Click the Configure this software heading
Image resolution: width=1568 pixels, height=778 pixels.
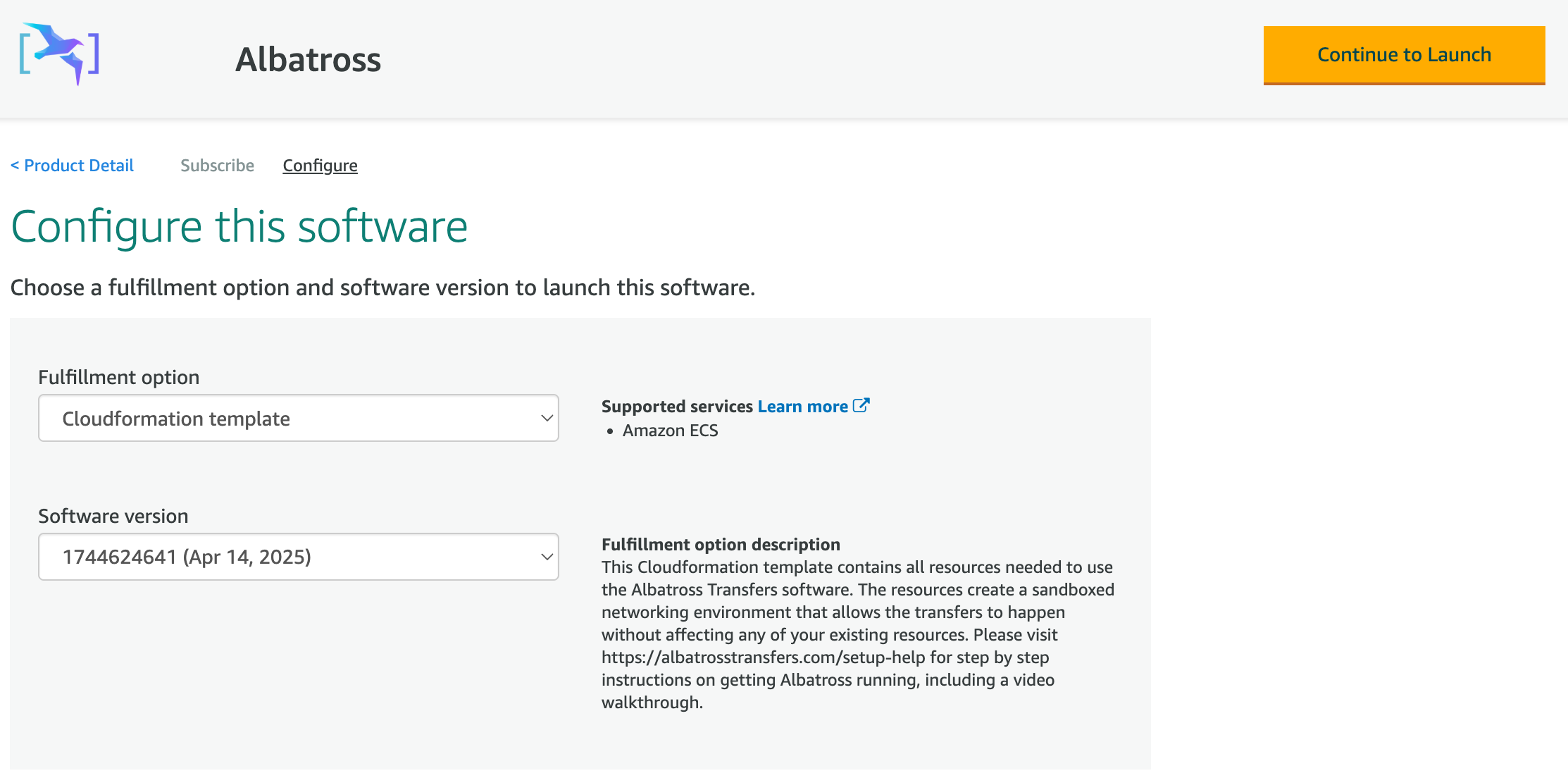[239, 227]
